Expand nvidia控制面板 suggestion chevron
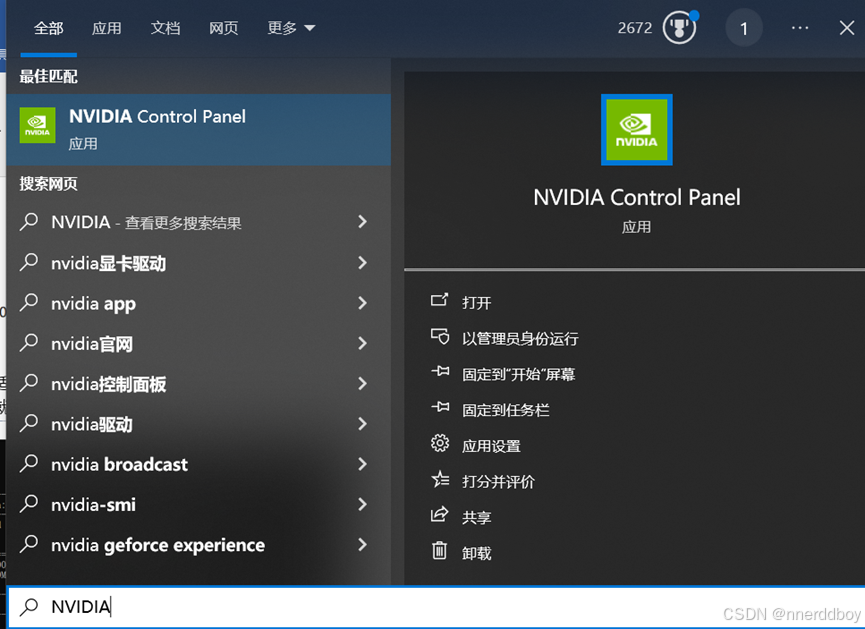The width and height of the screenshot is (865, 629). pos(362,383)
